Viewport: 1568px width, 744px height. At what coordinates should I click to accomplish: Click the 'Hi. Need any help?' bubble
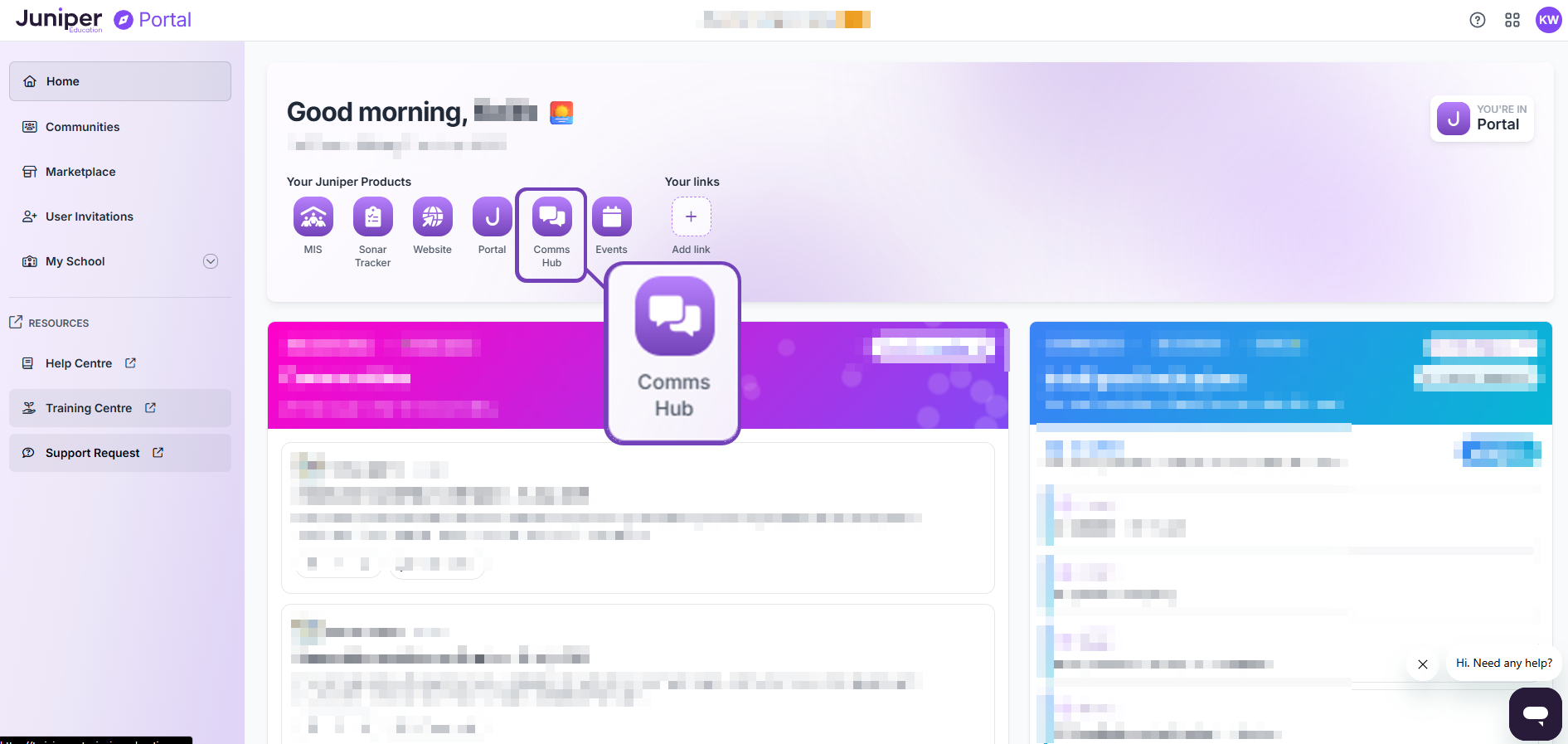pyautogui.click(x=1504, y=664)
